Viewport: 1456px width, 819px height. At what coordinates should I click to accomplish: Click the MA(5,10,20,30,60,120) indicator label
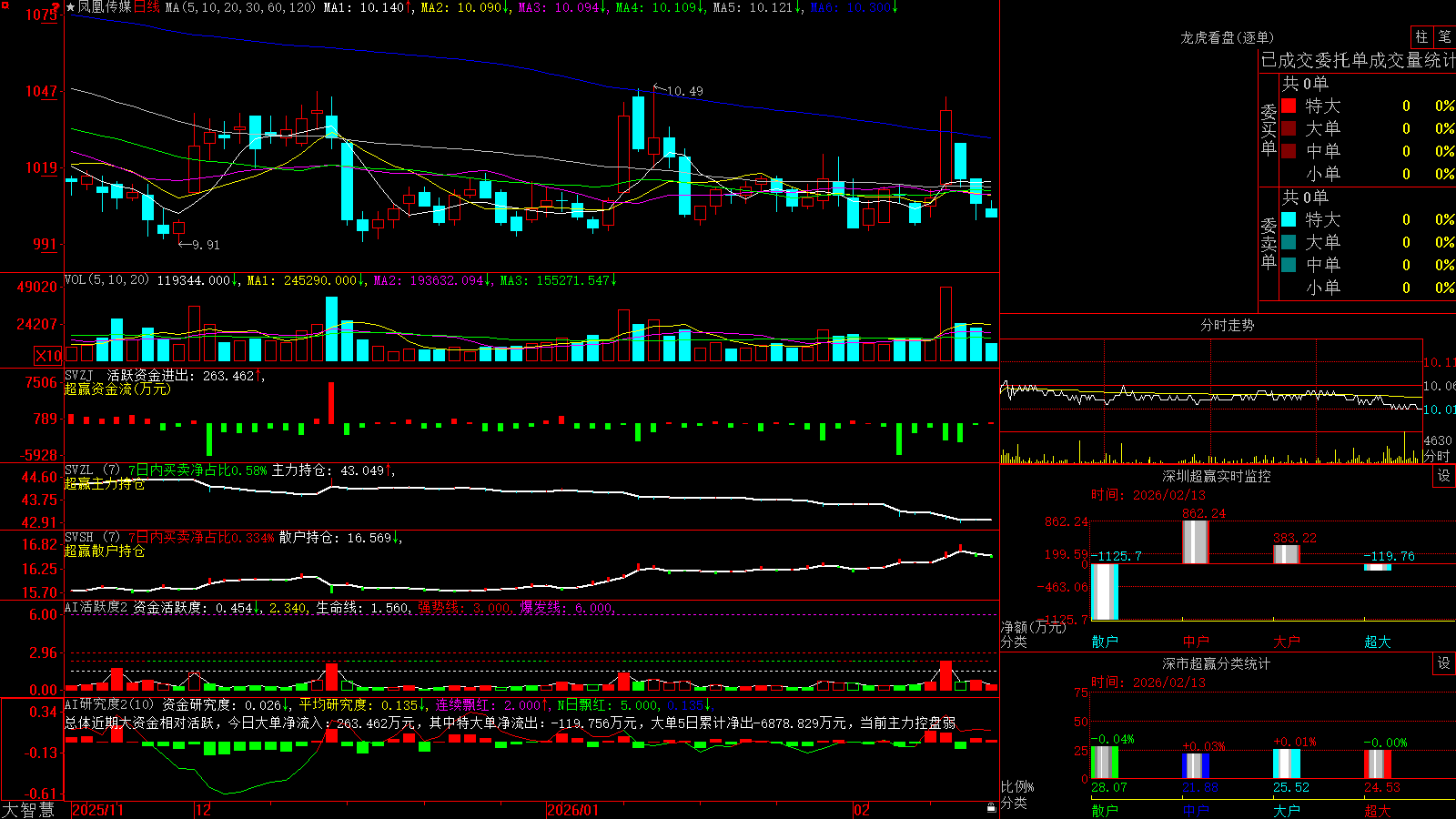(x=240, y=7)
